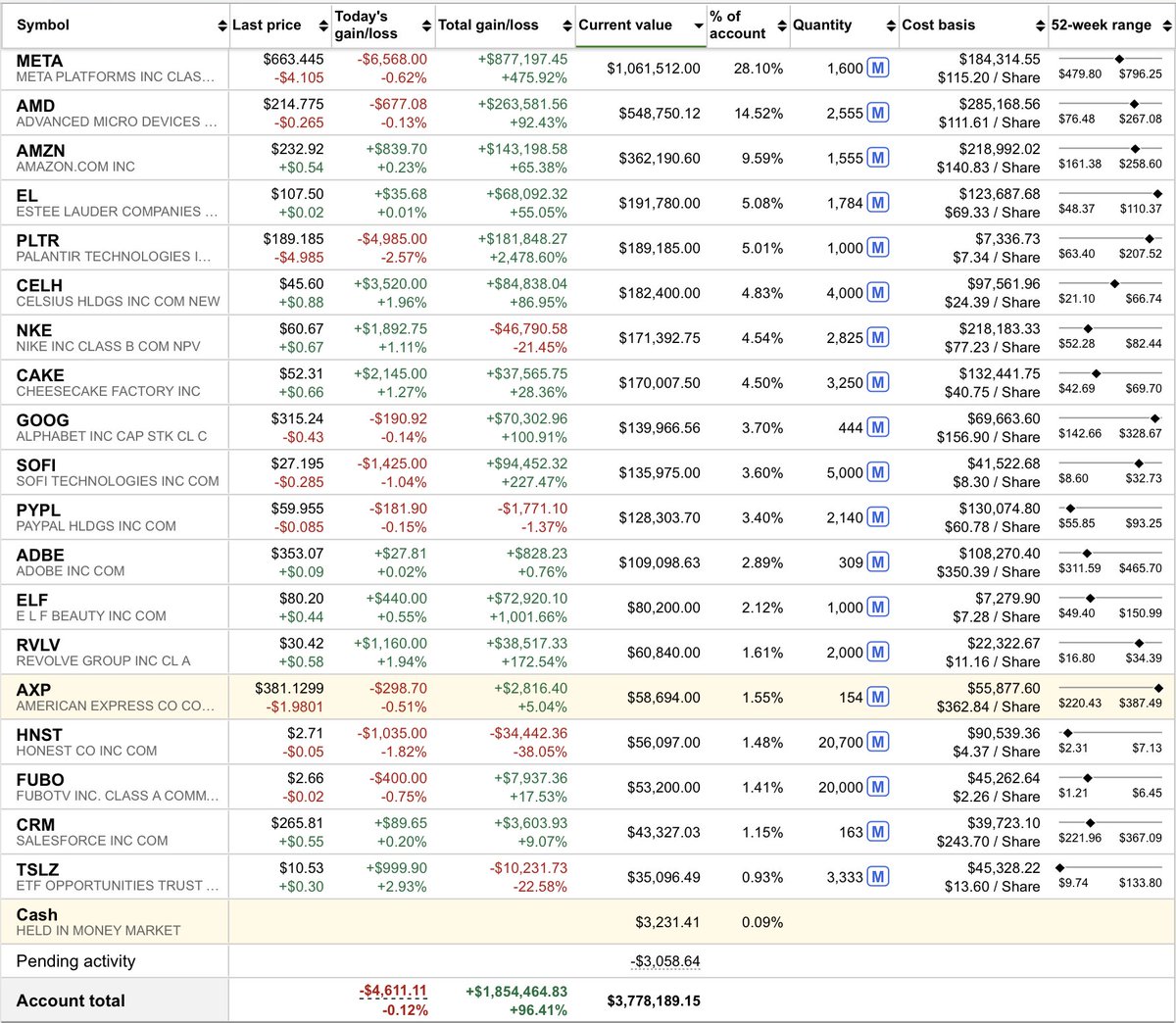
Task: Click NKE's 52-week range marker
Action: (x=1088, y=328)
